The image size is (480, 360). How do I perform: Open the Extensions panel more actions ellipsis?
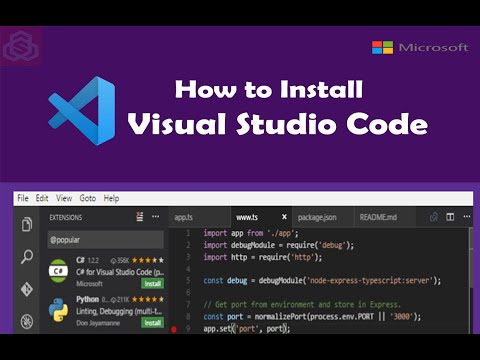(x=155, y=217)
